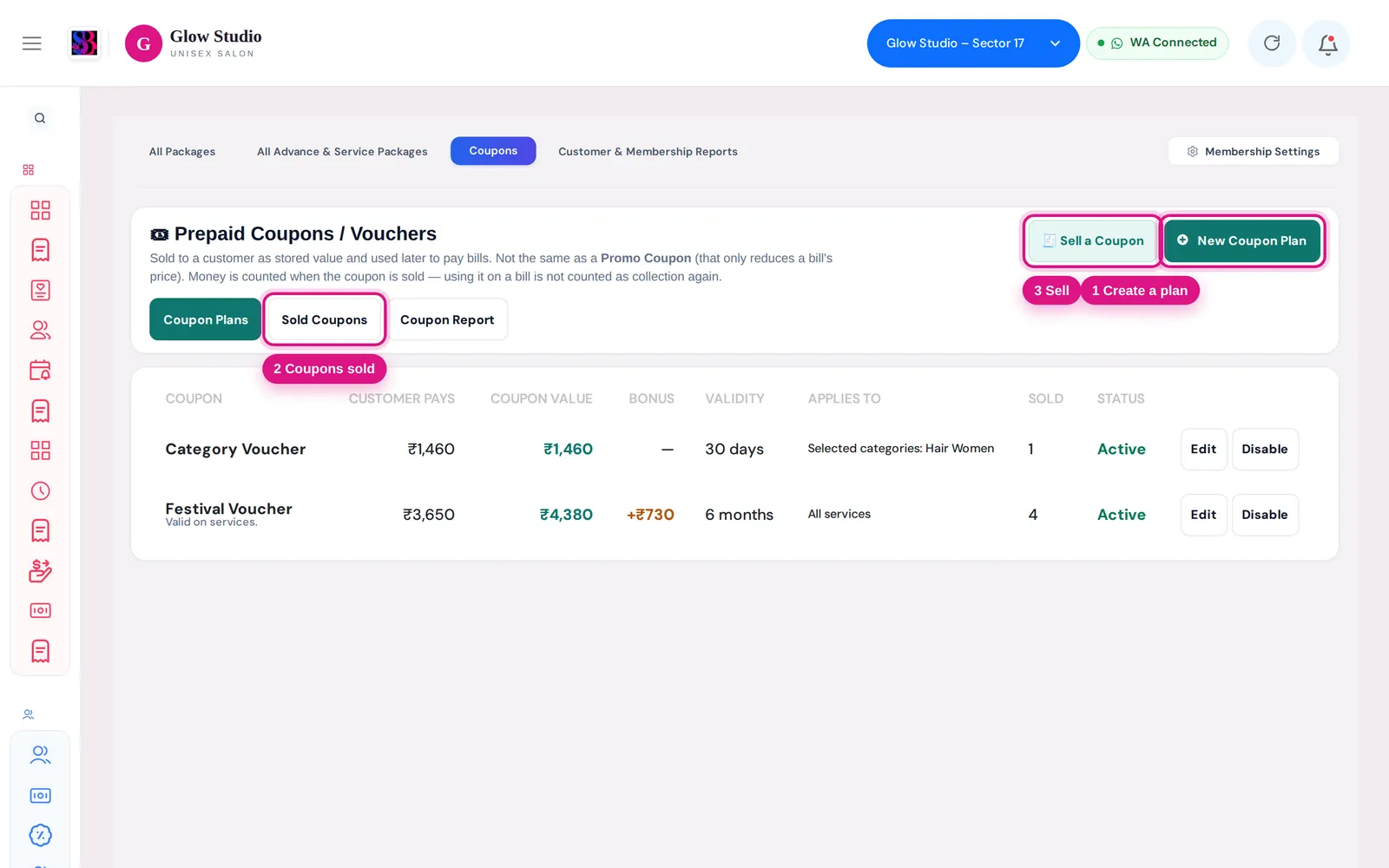Click the APPLIES TO column header
Screen dimensions: 1389x868
pyautogui.click(x=844, y=398)
